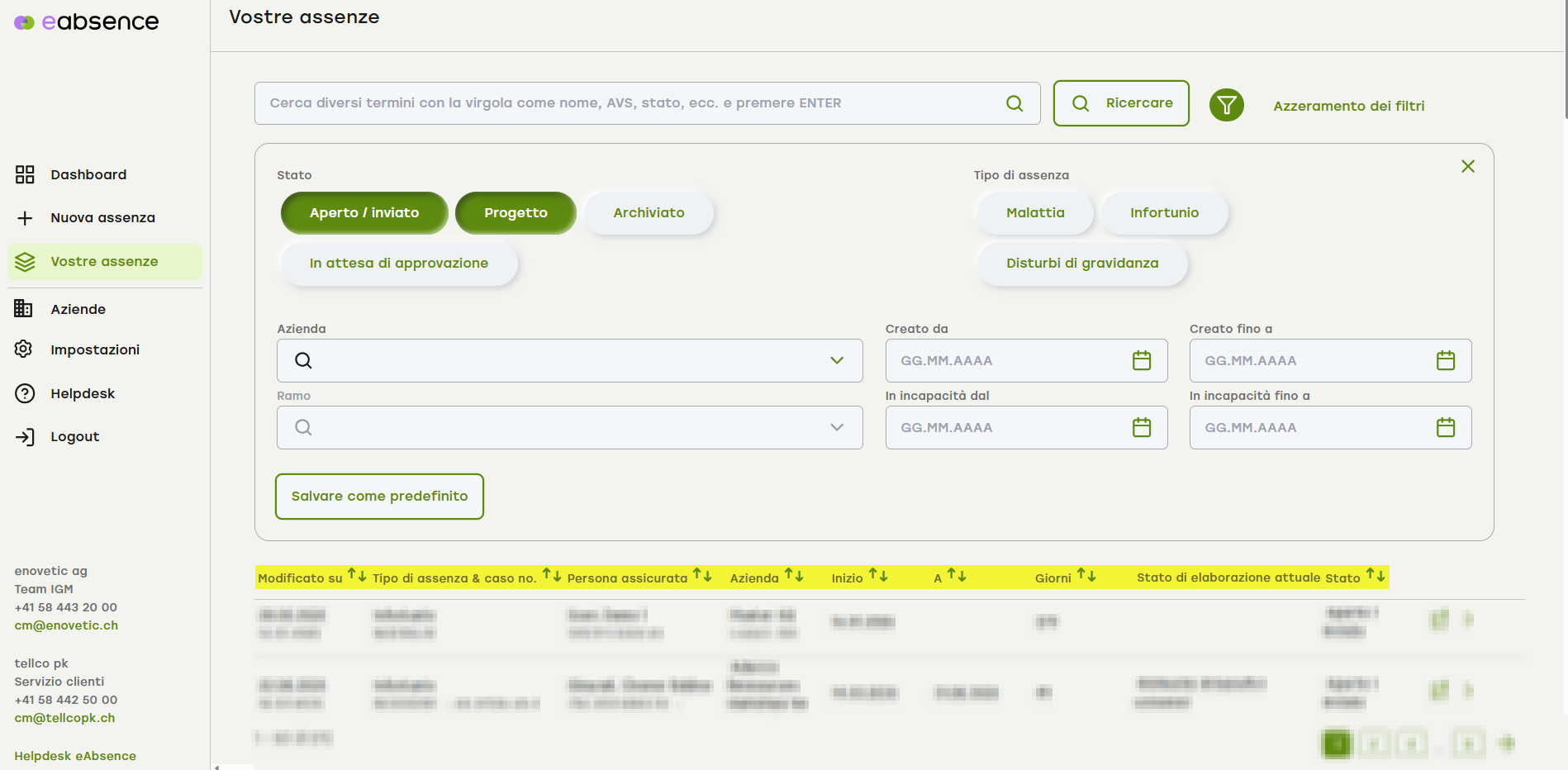Enable the Malattia absence type filter
The height and width of the screenshot is (770, 1568).
1035,213
